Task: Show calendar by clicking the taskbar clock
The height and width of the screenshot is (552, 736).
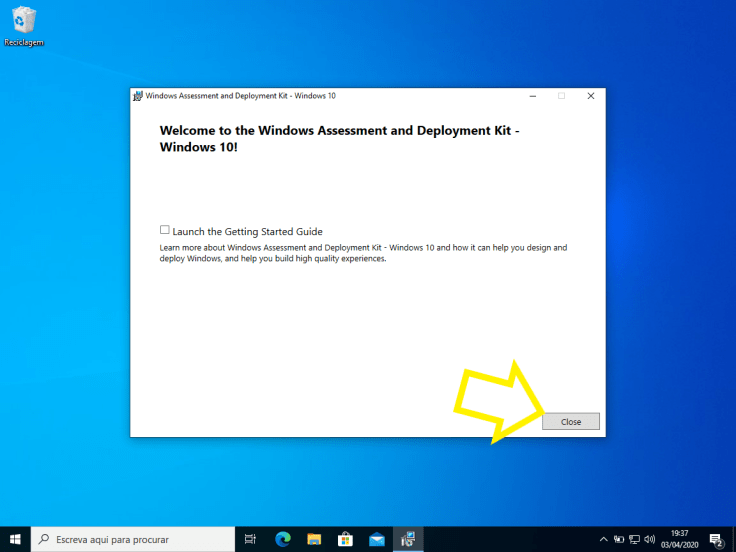Action: coord(679,539)
